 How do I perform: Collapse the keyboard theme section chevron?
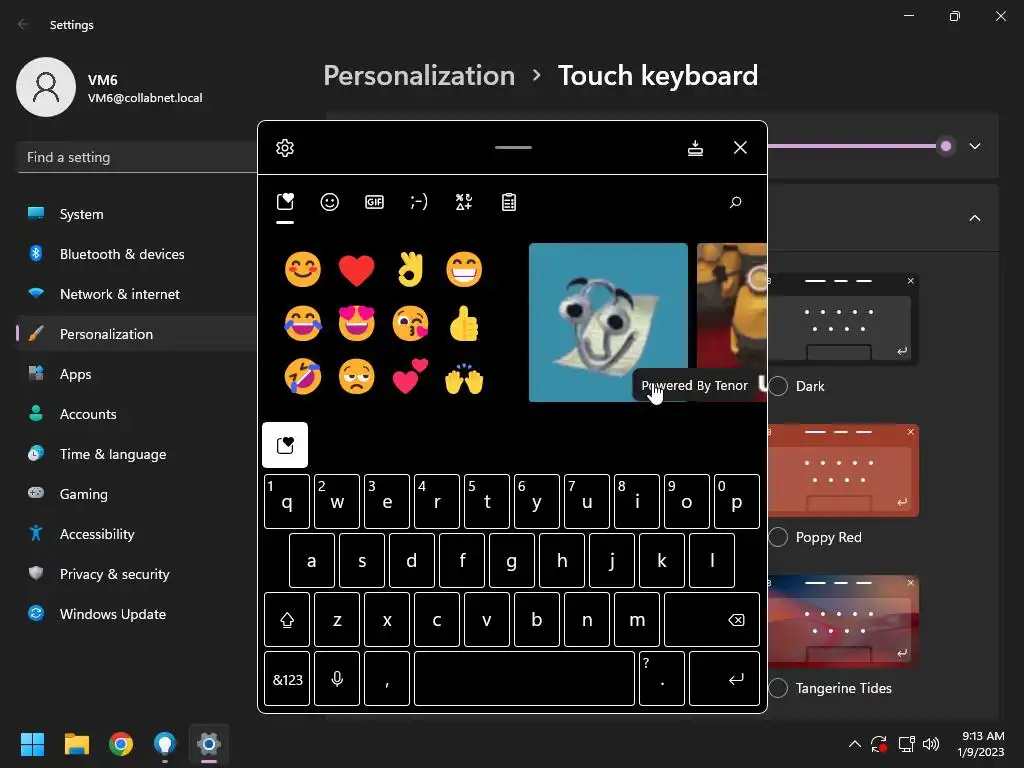(975, 218)
